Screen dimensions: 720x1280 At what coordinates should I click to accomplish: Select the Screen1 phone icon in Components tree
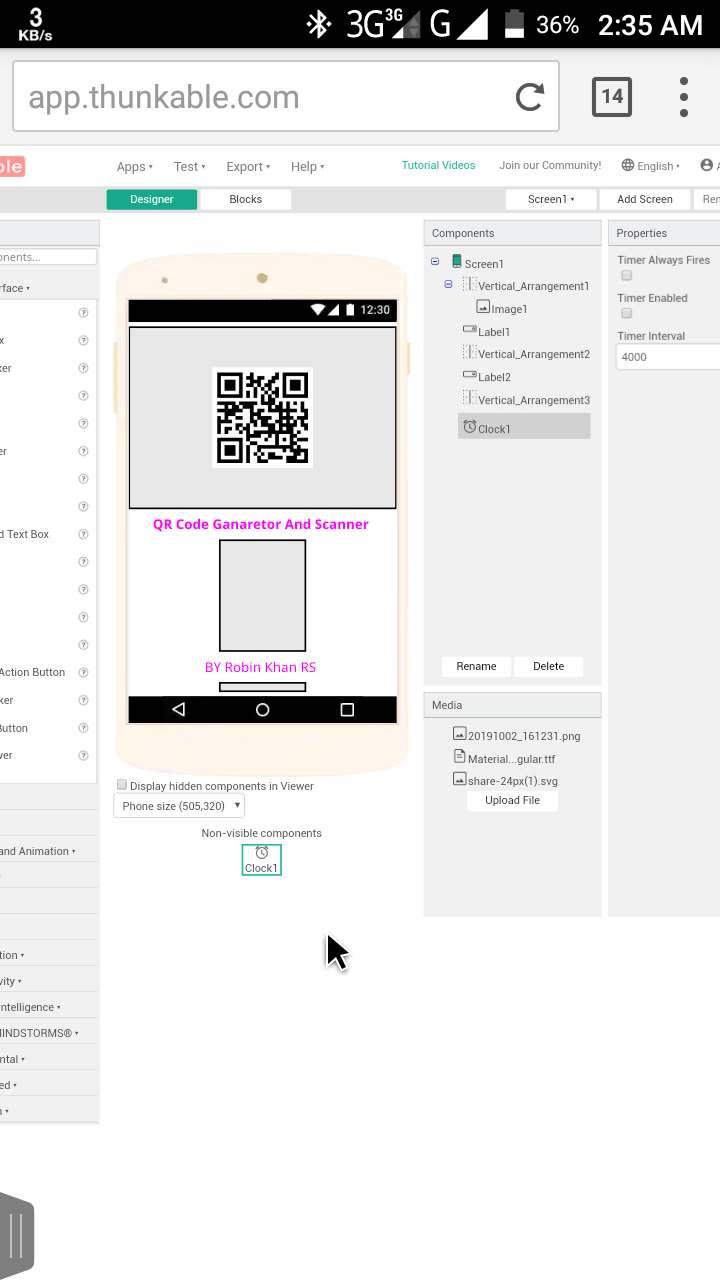coord(457,262)
